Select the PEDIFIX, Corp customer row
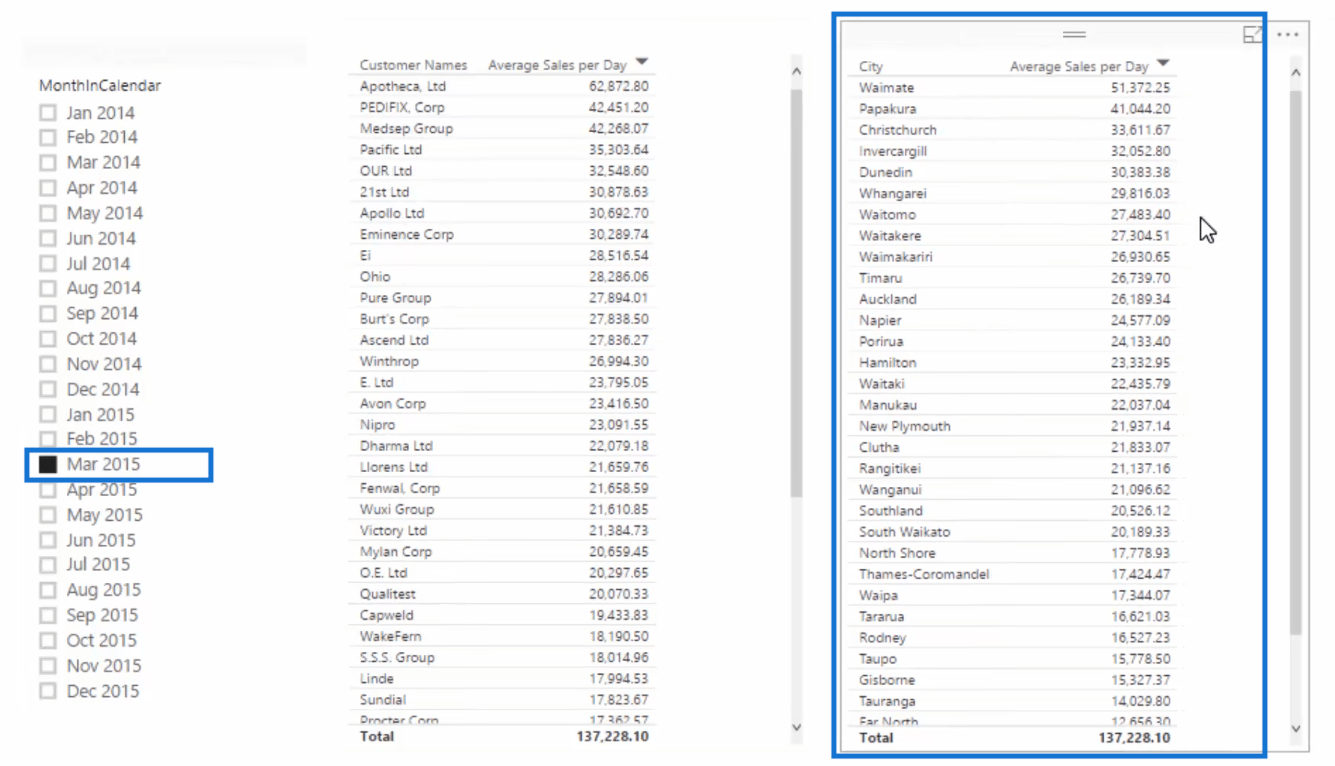1335x766 pixels. (x=504, y=108)
